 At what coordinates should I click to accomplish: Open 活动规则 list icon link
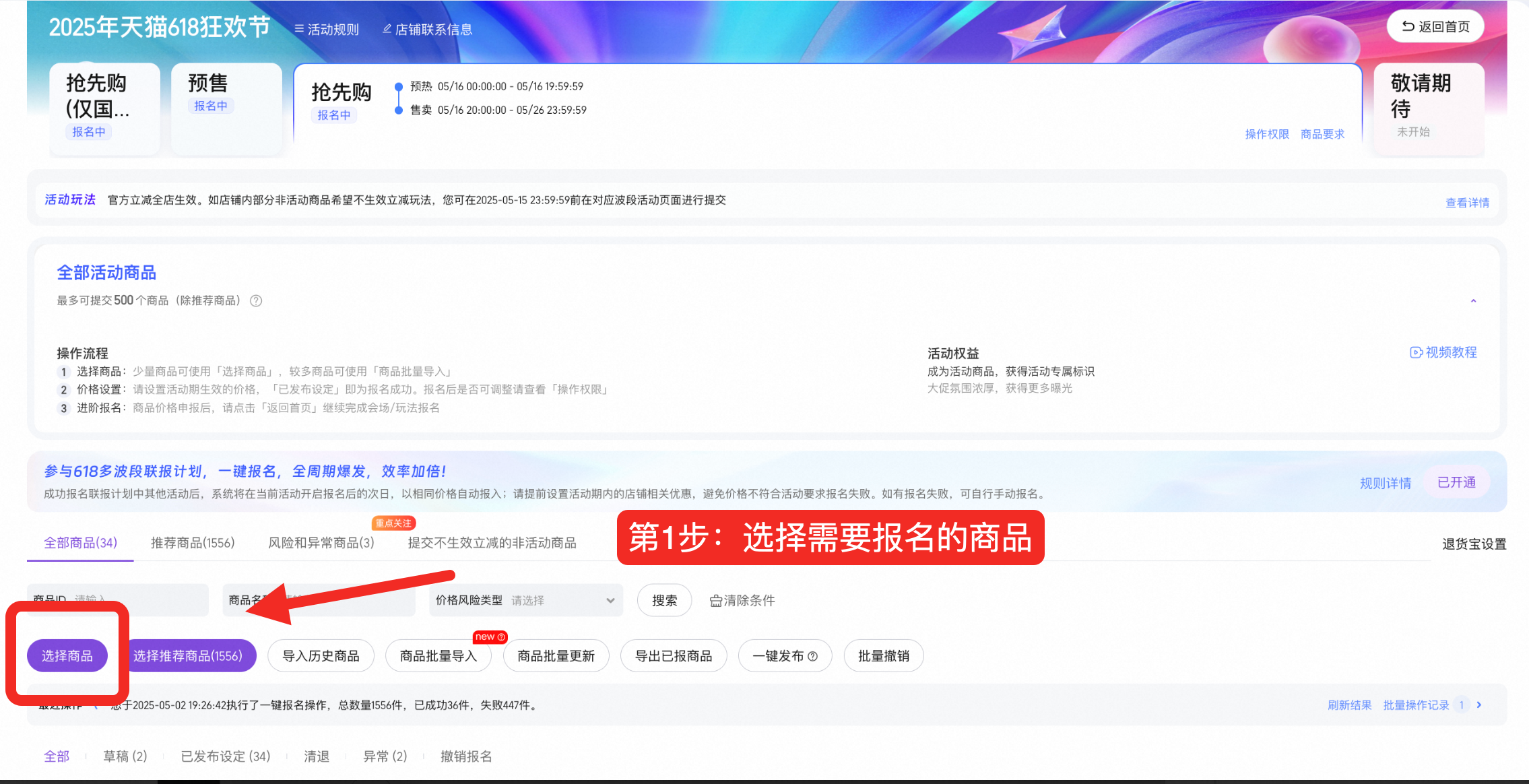[x=327, y=30]
